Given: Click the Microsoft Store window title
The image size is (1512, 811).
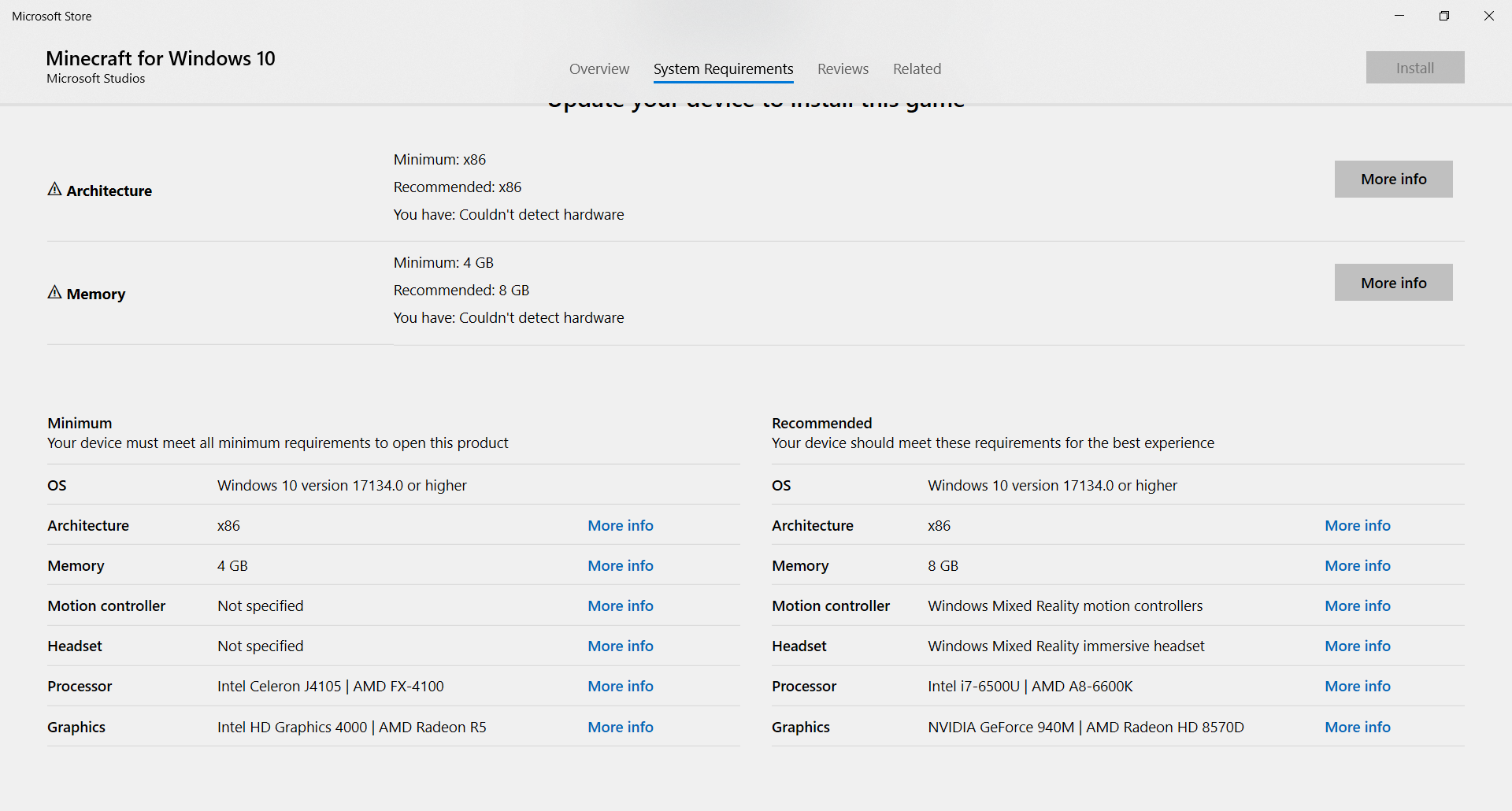Looking at the screenshot, I should click(x=52, y=16).
